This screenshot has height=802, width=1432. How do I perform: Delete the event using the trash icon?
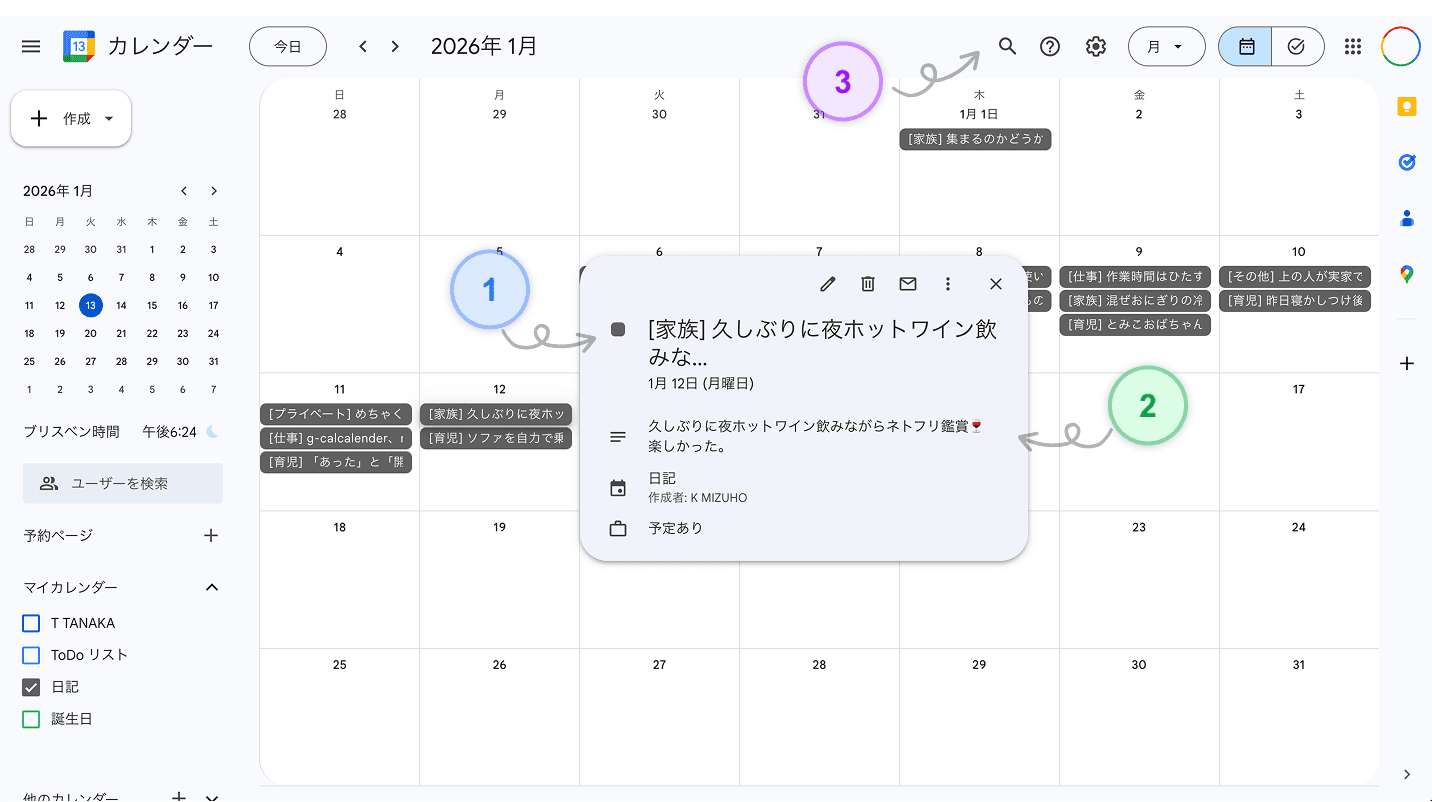[867, 284]
